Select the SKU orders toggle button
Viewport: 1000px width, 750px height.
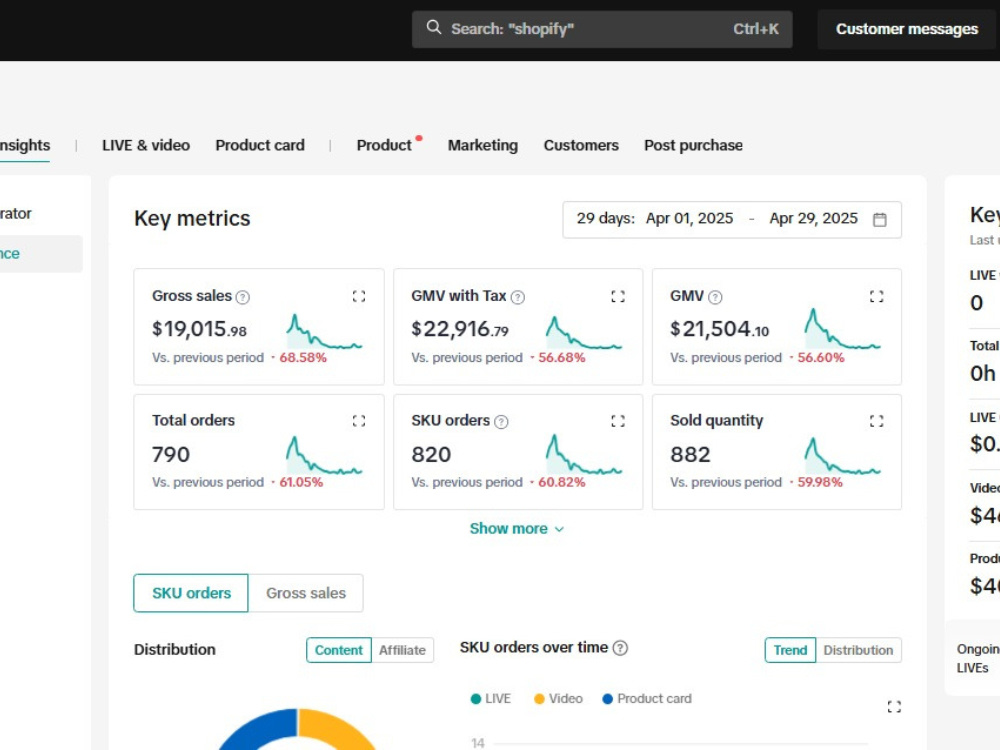coord(191,593)
